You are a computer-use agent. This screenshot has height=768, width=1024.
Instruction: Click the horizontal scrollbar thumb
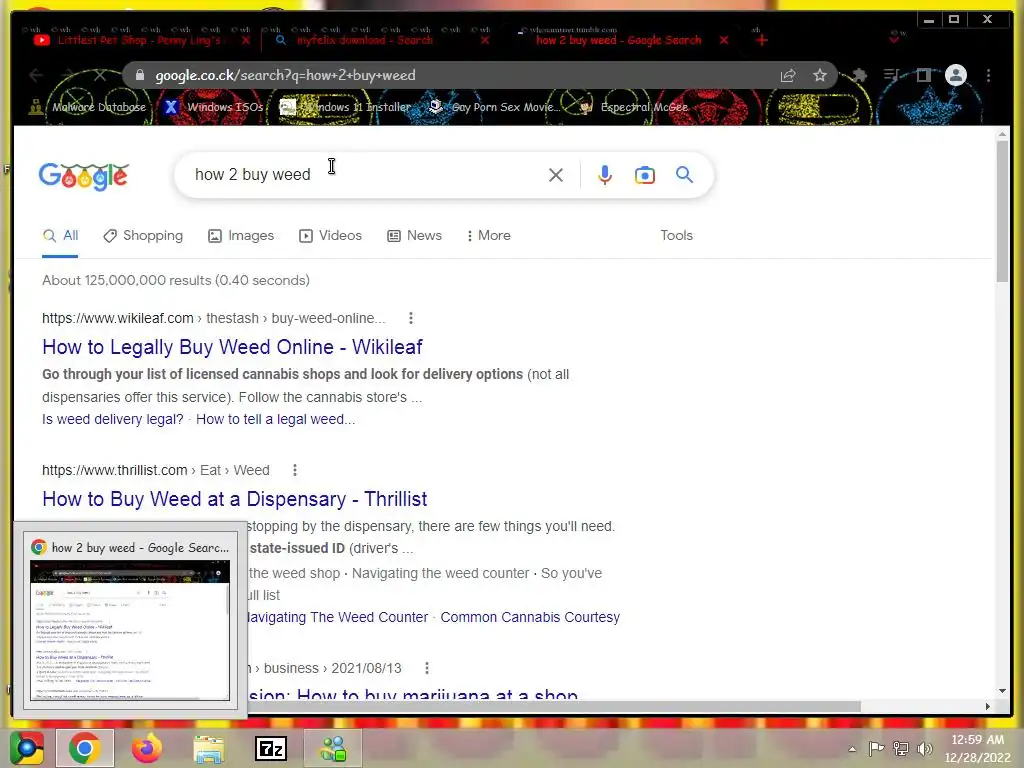coord(555,706)
